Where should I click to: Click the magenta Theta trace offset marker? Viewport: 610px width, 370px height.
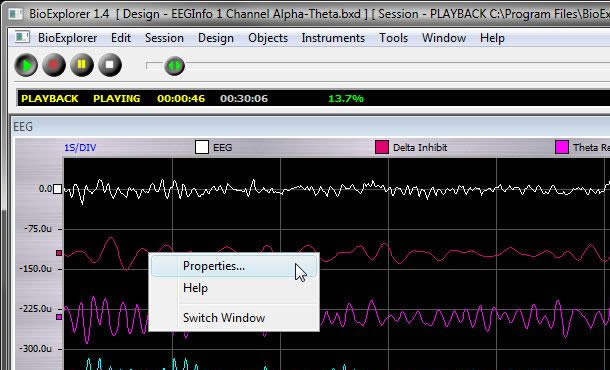click(x=59, y=317)
